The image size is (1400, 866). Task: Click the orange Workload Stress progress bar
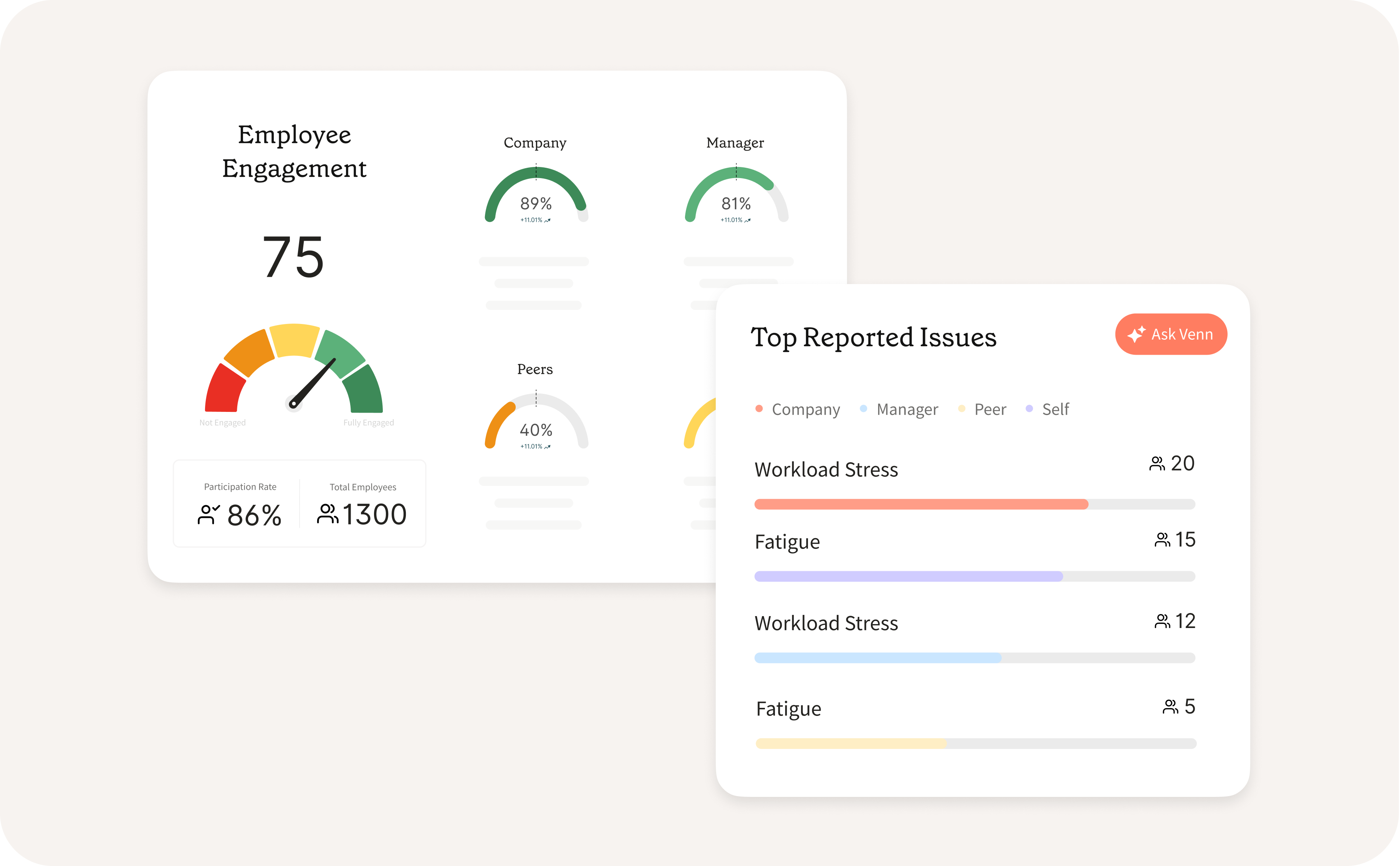920,504
